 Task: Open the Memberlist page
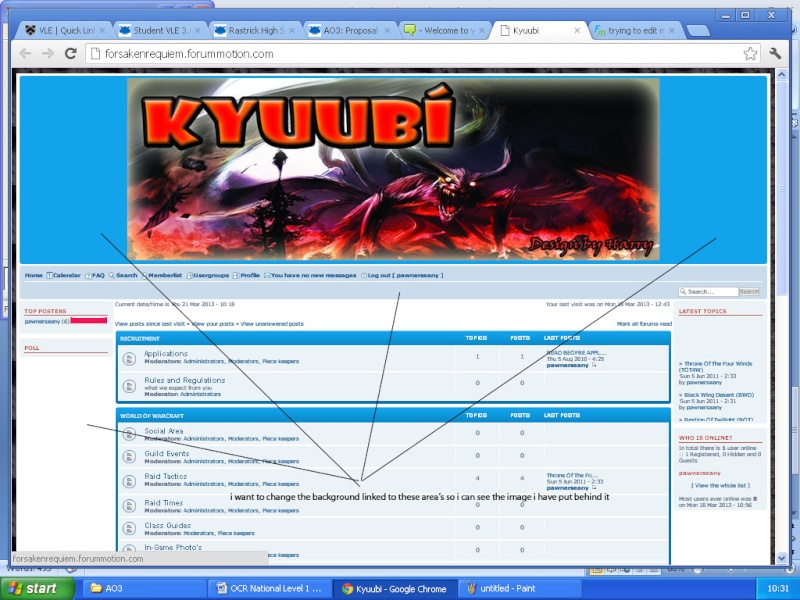tap(162, 276)
